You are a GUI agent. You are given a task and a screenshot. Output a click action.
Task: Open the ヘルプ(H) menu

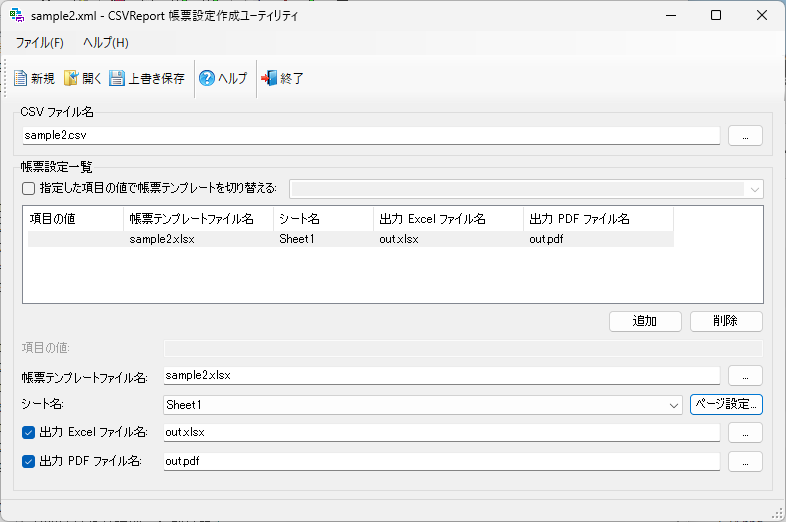[106, 43]
